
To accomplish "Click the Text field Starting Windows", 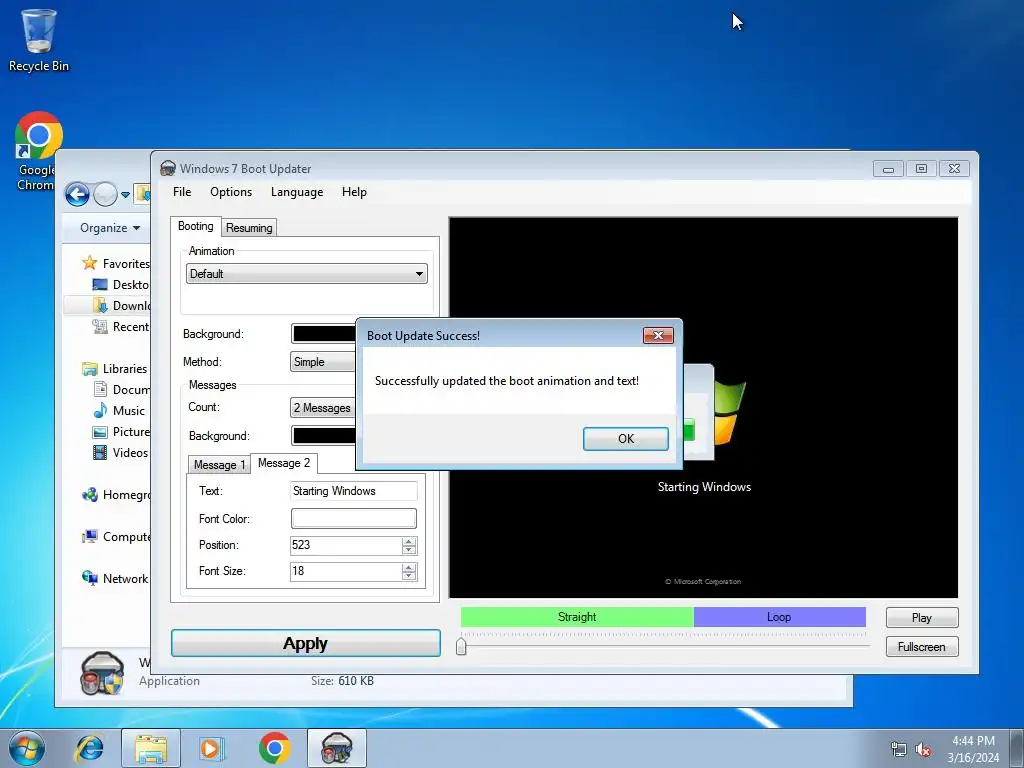I will (x=353, y=491).
